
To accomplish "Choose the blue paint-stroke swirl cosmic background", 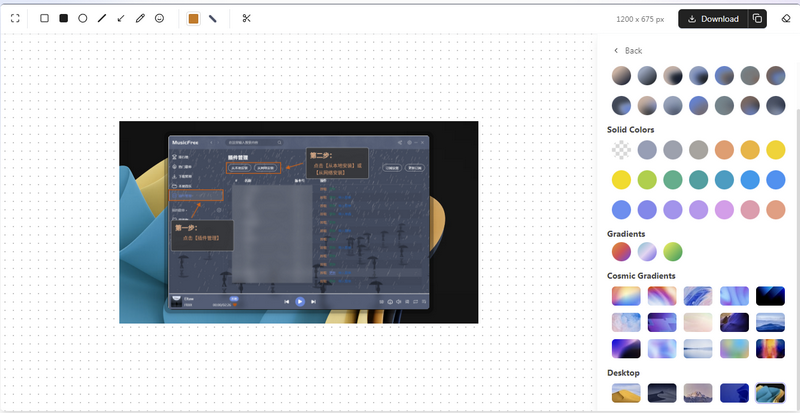I will tap(698, 296).
